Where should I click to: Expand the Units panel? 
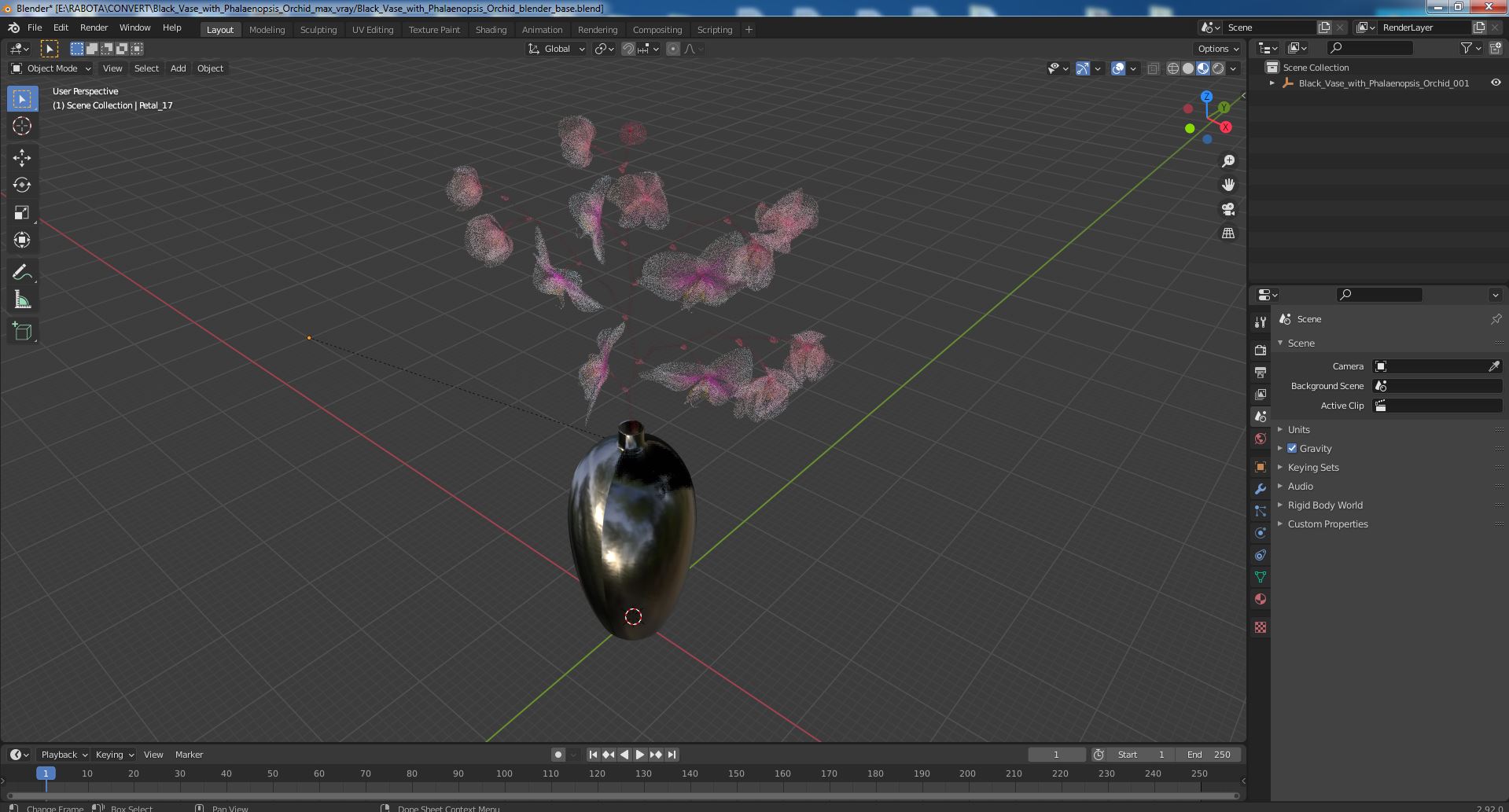click(x=1299, y=429)
